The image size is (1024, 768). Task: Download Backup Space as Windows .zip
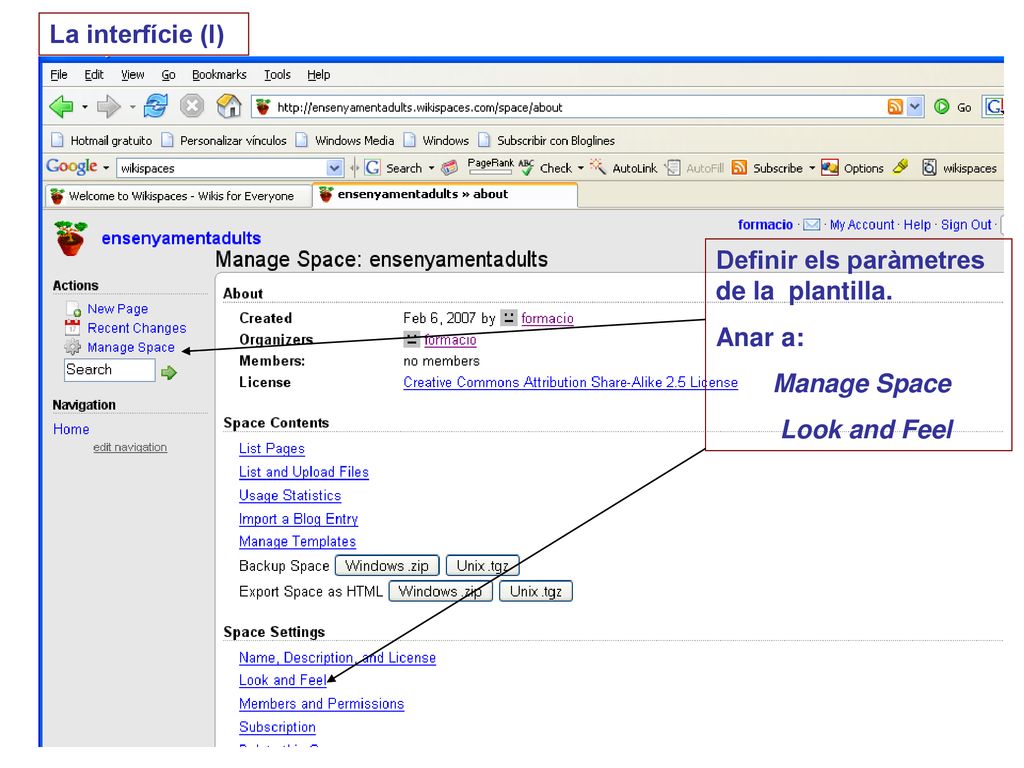pyautogui.click(x=387, y=566)
